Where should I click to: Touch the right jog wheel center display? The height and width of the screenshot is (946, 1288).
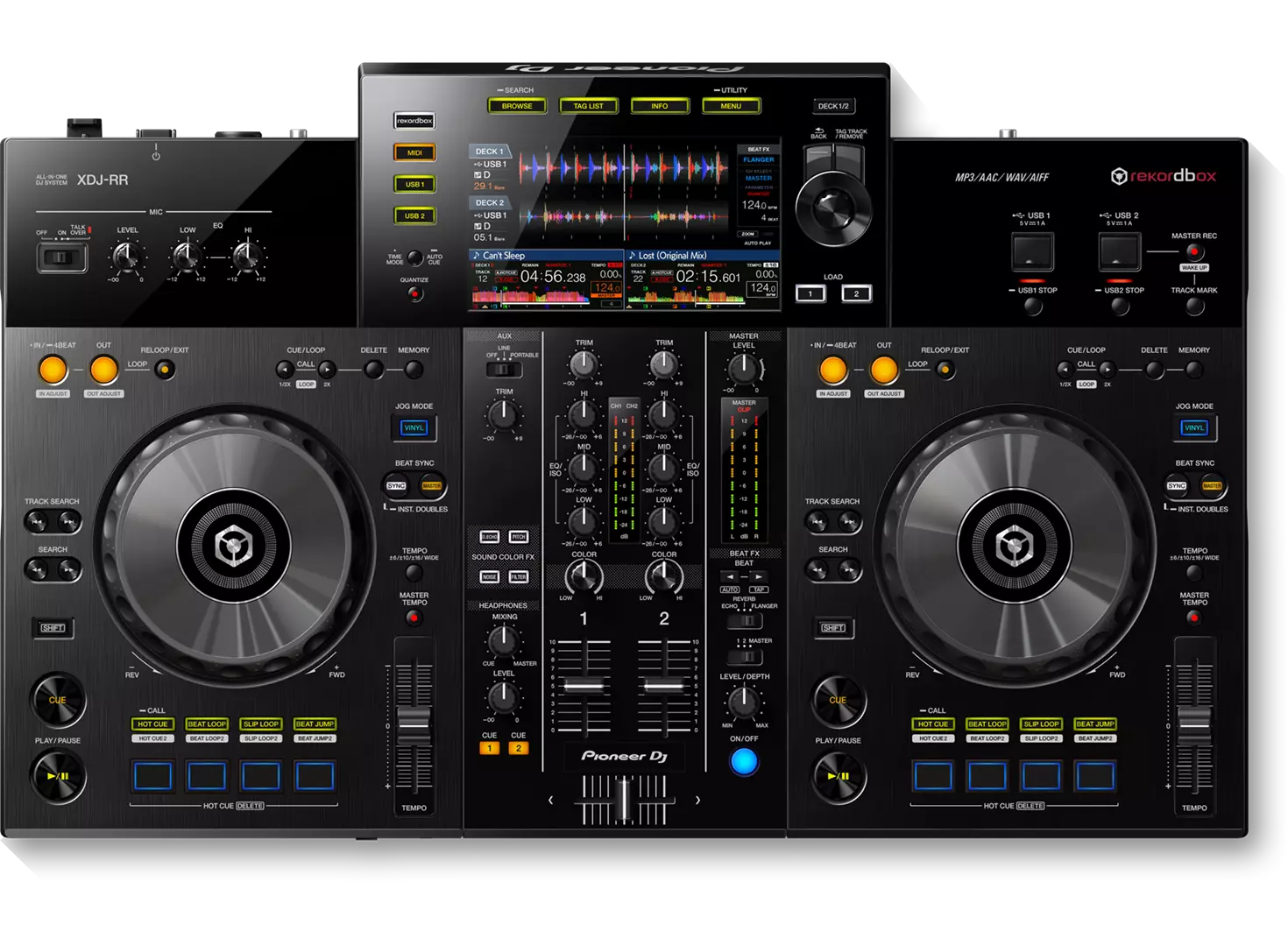[x=1015, y=547]
